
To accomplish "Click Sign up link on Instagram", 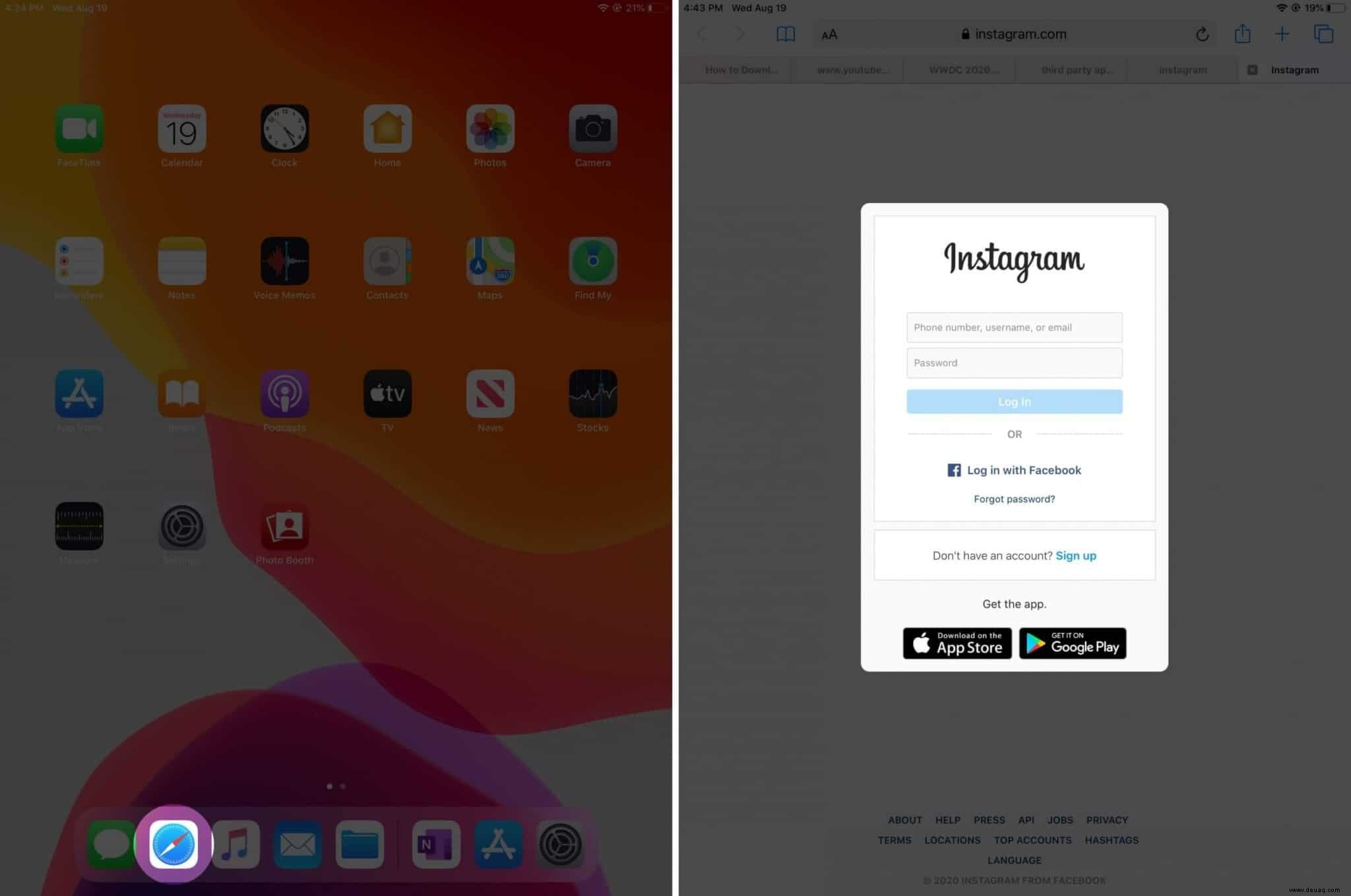I will 1076,555.
